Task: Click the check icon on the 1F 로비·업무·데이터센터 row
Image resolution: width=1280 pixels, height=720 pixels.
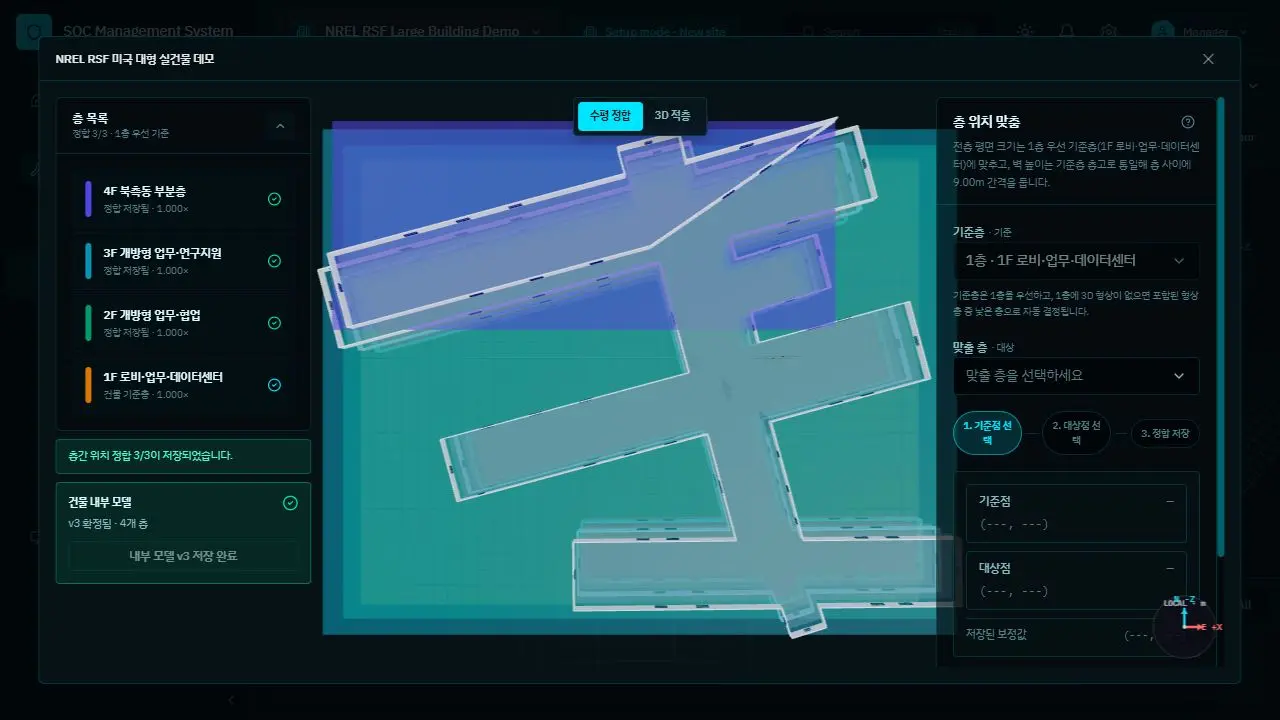Action: (274, 385)
